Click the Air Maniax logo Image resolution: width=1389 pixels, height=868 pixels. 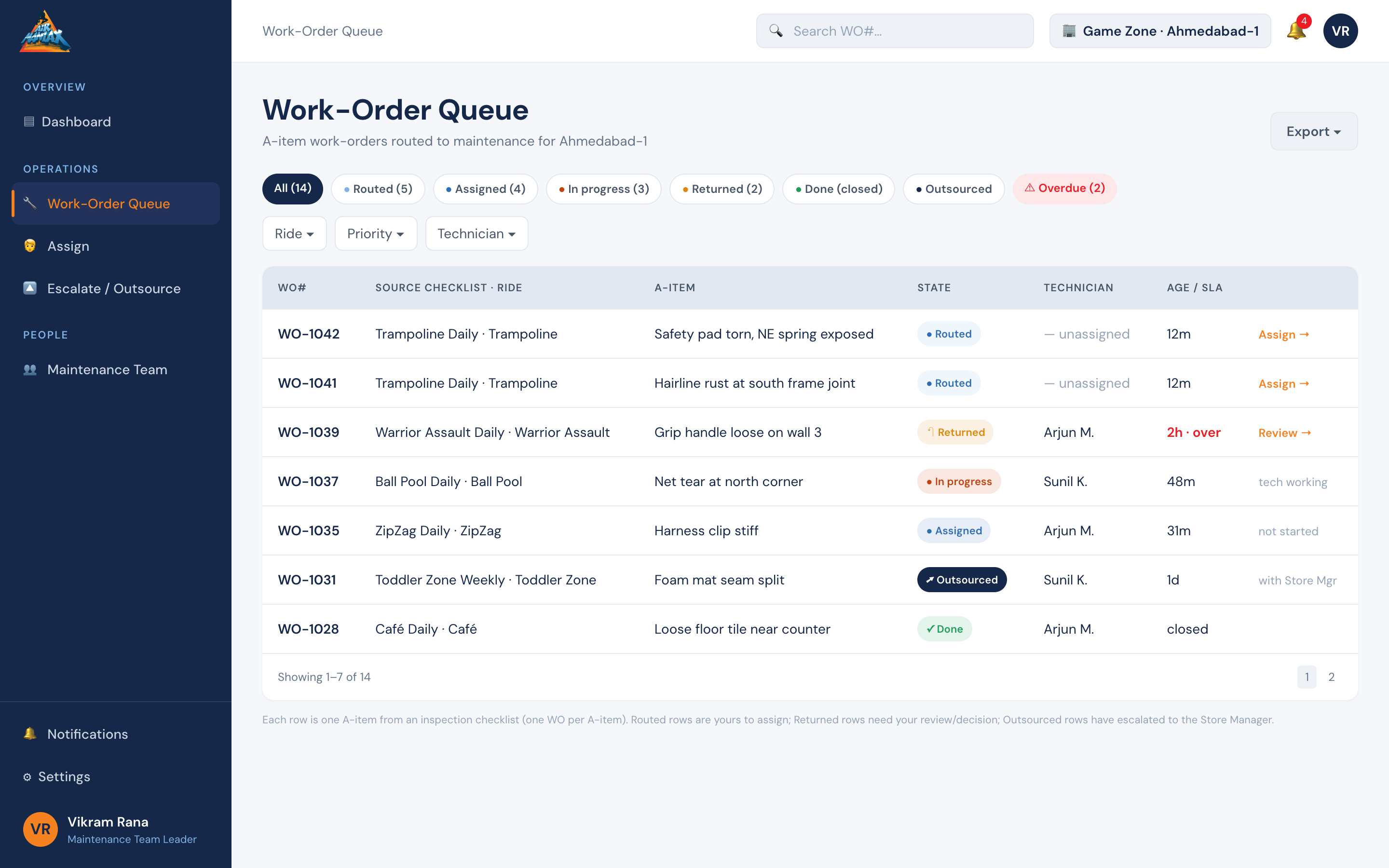pyautogui.click(x=45, y=31)
